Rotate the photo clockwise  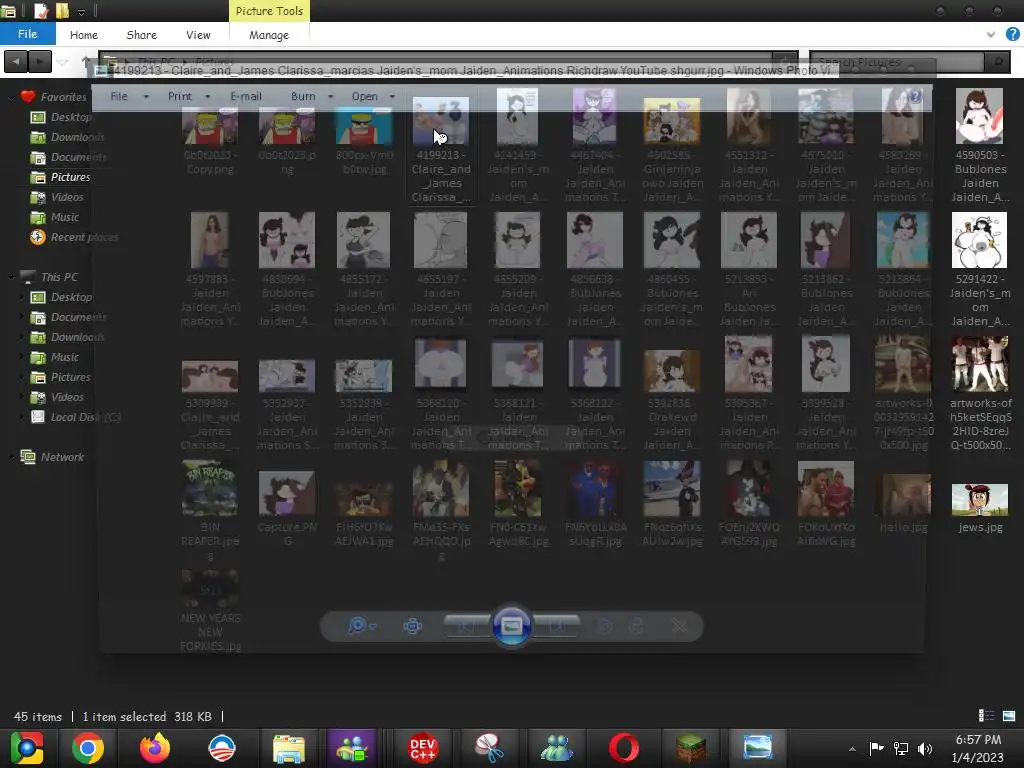coord(636,626)
